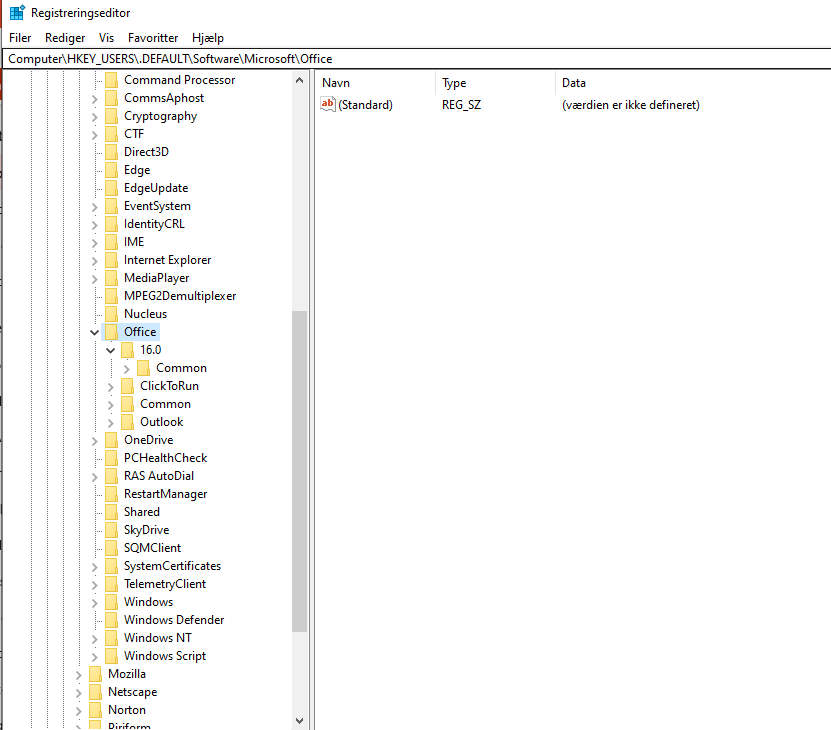Click the Type column header

coord(496,83)
